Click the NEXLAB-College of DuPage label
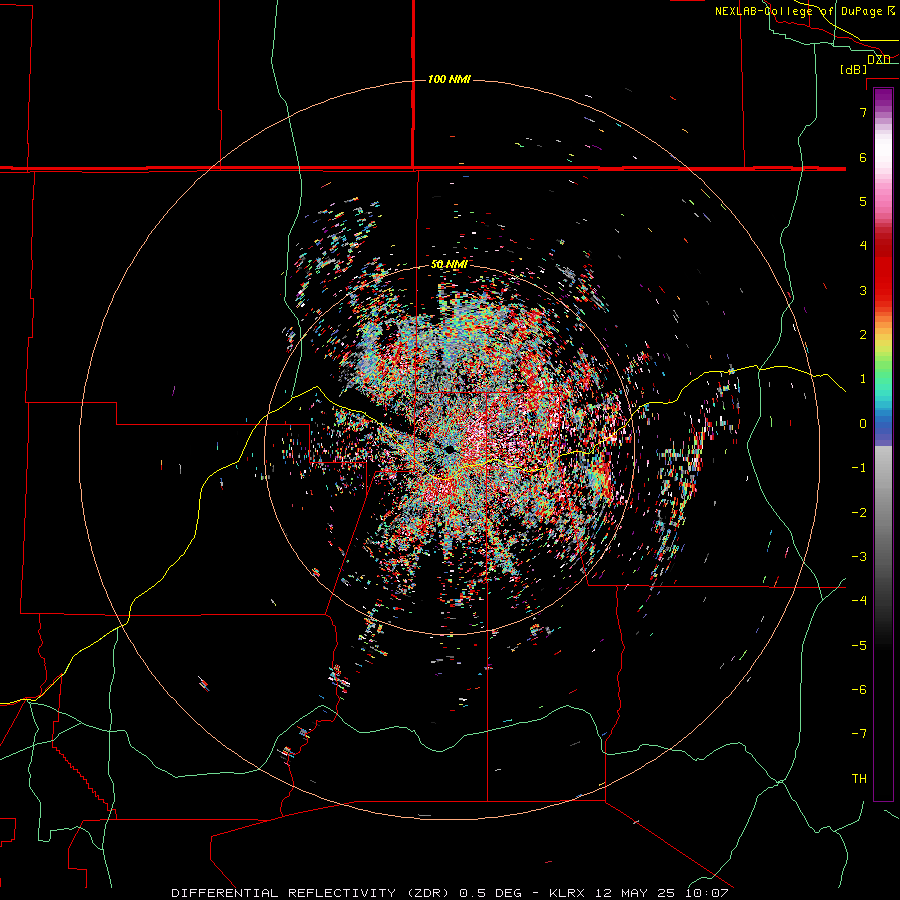The image size is (900, 900). point(799,11)
